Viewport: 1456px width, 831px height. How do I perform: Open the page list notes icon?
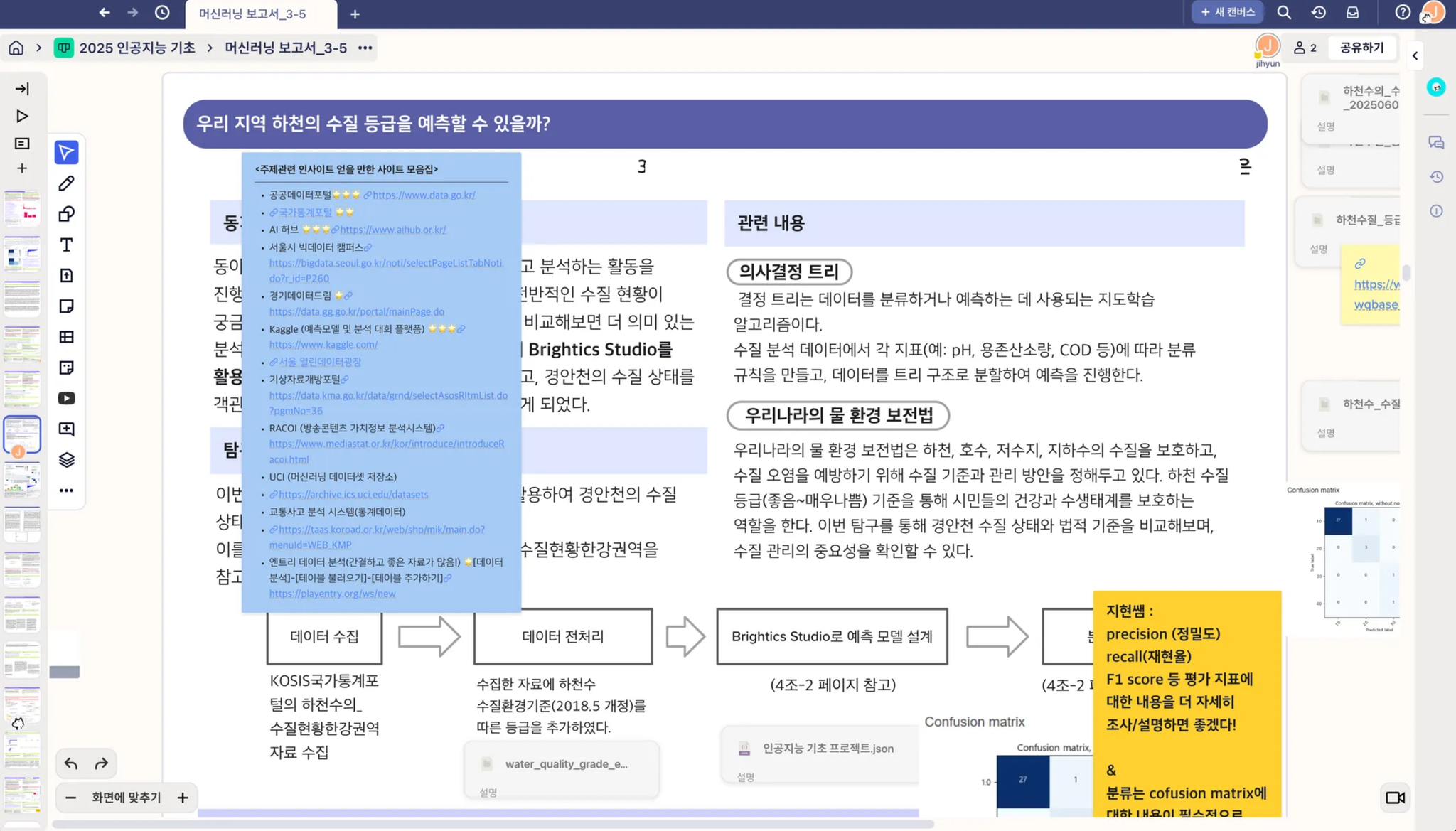[x=22, y=144]
